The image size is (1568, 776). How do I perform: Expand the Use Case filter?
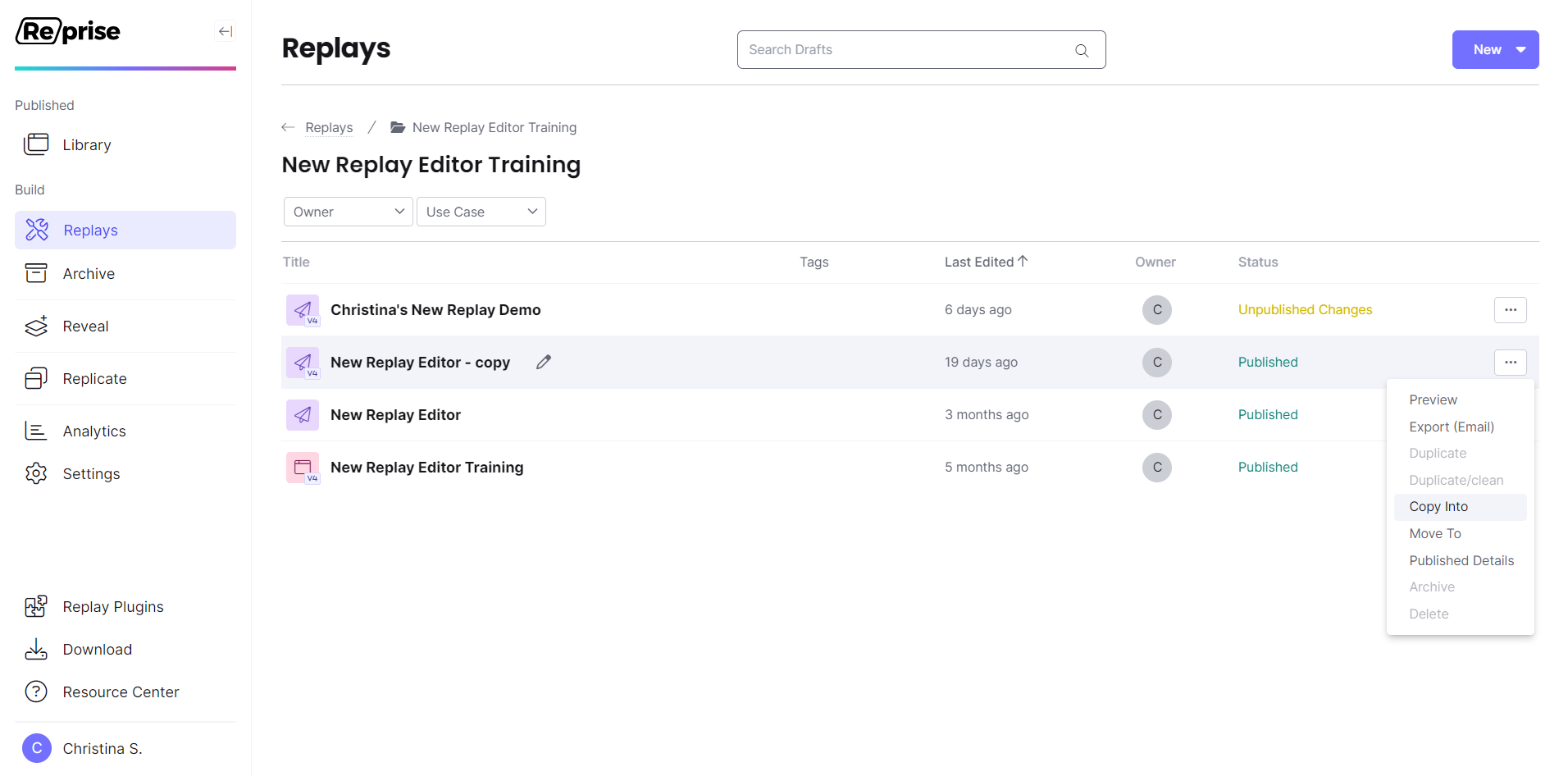point(481,211)
